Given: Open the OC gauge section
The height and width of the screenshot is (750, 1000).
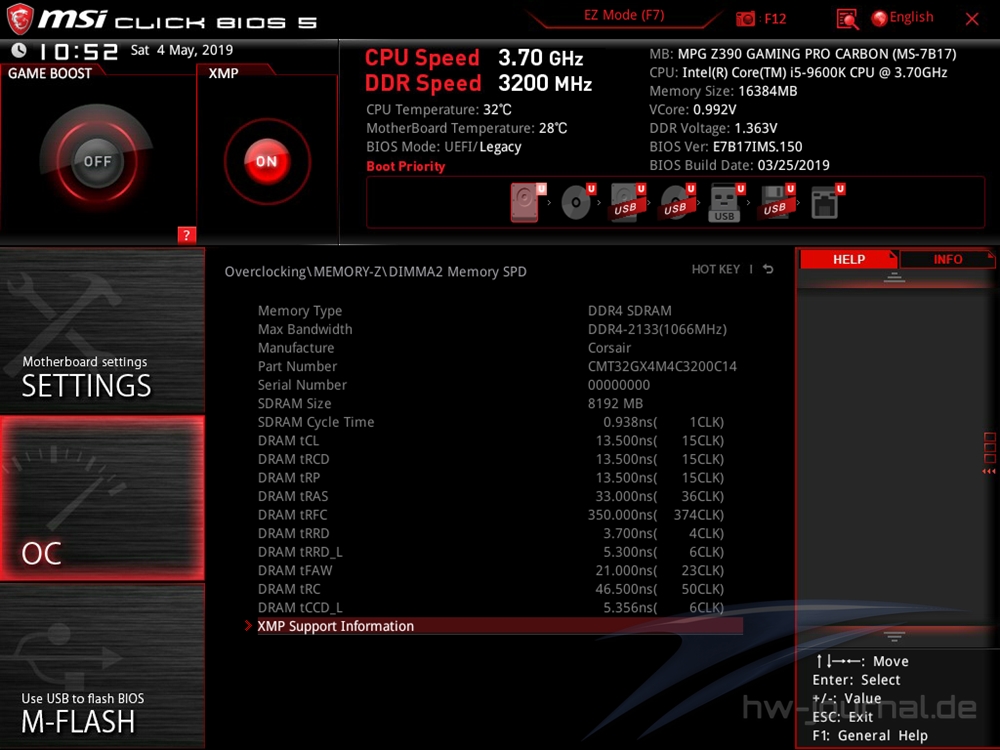Looking at the screenshot, I should click(102, 498).
